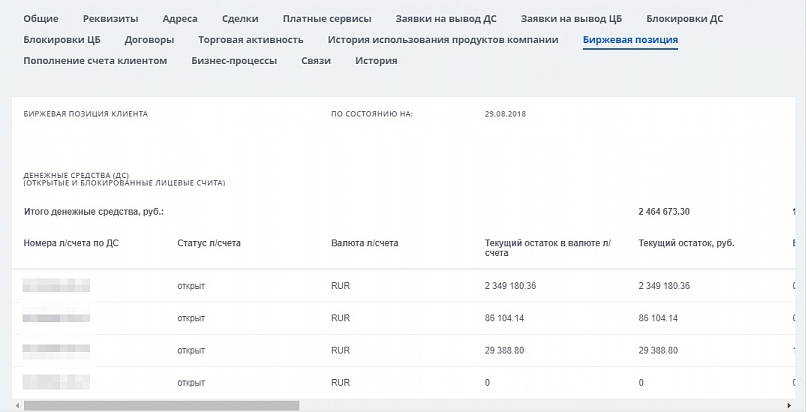807x412 pixels.
Task: Select the Платные сервисы tab
Action: coord(327,19)
